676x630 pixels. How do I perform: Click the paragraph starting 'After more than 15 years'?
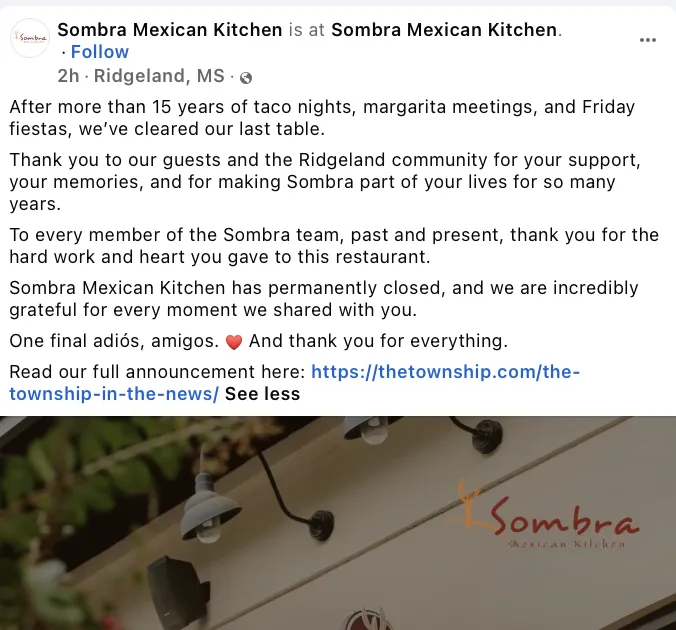point(322,118)
